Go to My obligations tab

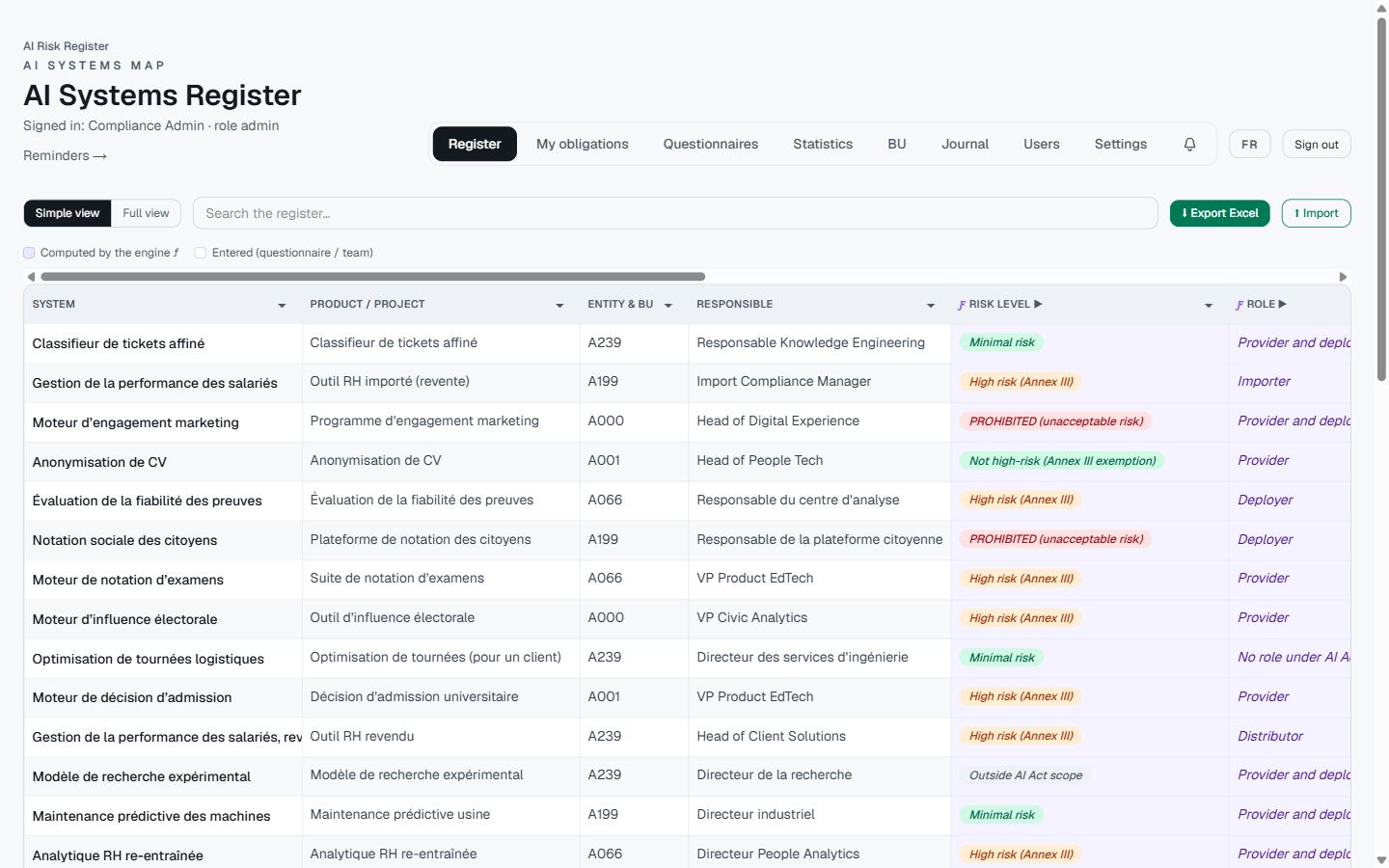tap(583, 144)
